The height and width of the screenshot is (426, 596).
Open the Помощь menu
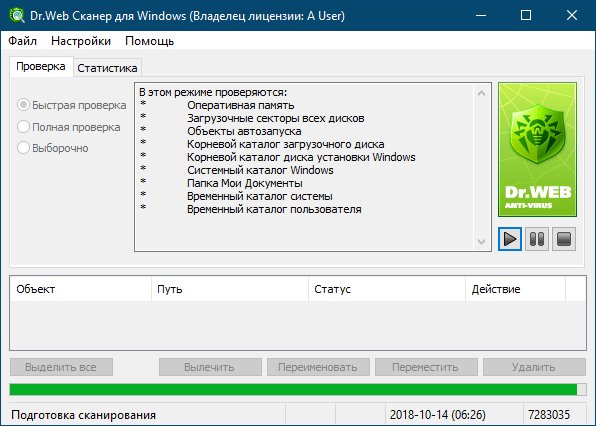point(149,41)
